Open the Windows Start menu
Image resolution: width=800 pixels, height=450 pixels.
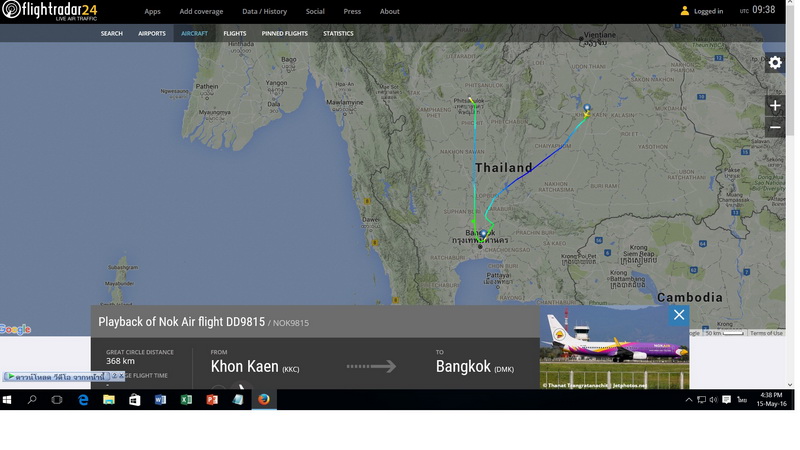point(7,399)
